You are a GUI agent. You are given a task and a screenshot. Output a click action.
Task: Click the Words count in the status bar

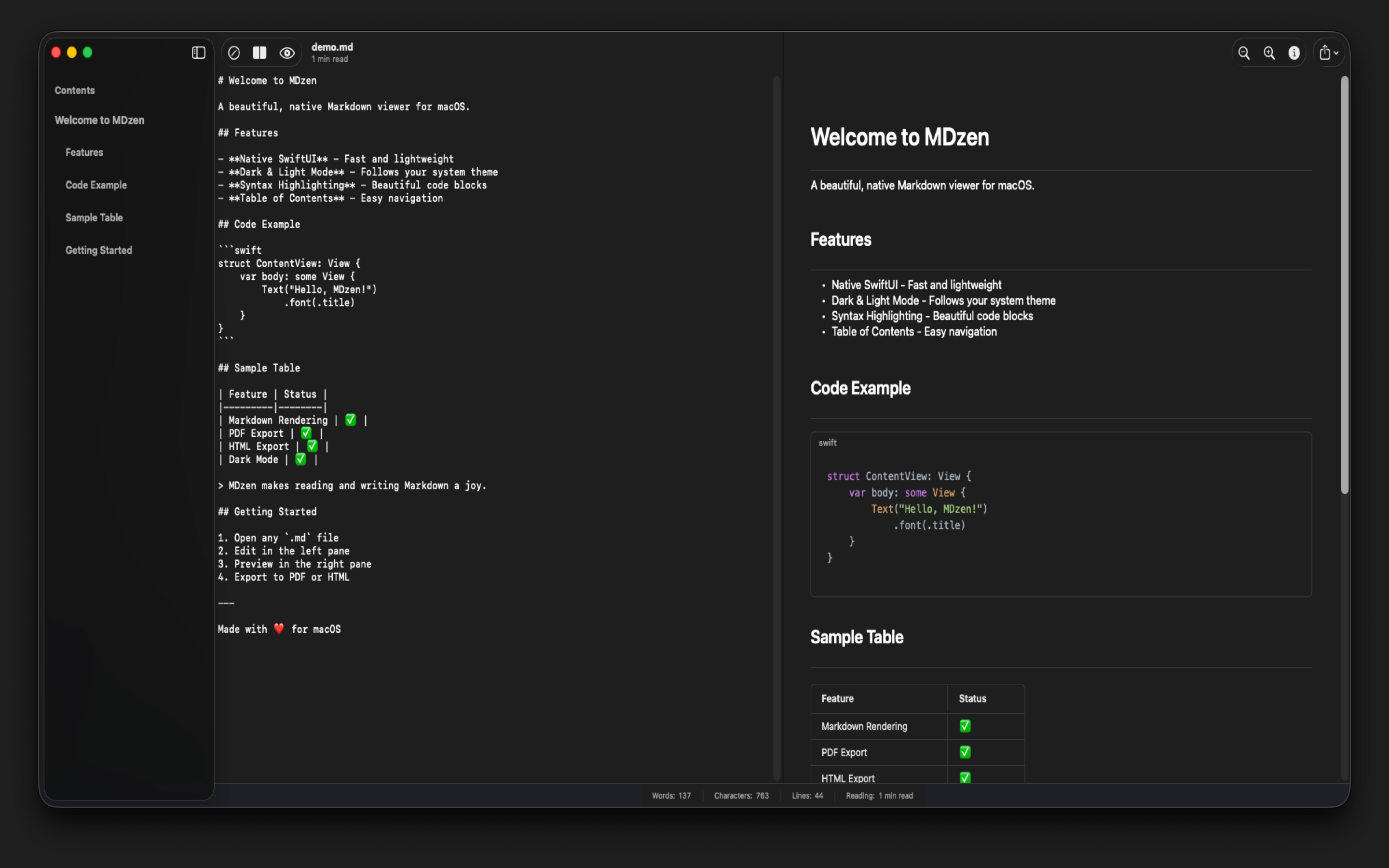pos(671,796)
